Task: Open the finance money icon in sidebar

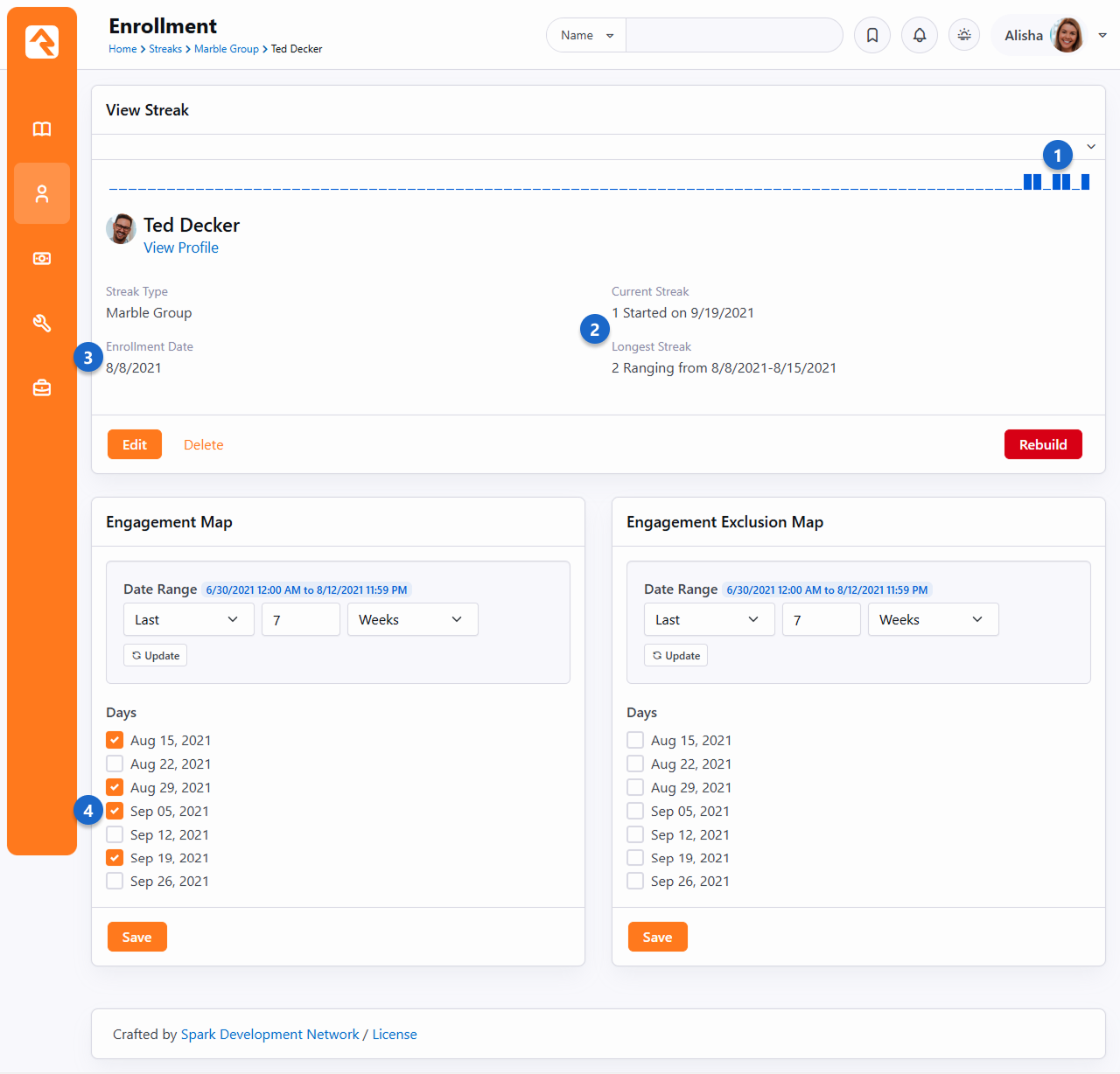Action: coord(42,259)
